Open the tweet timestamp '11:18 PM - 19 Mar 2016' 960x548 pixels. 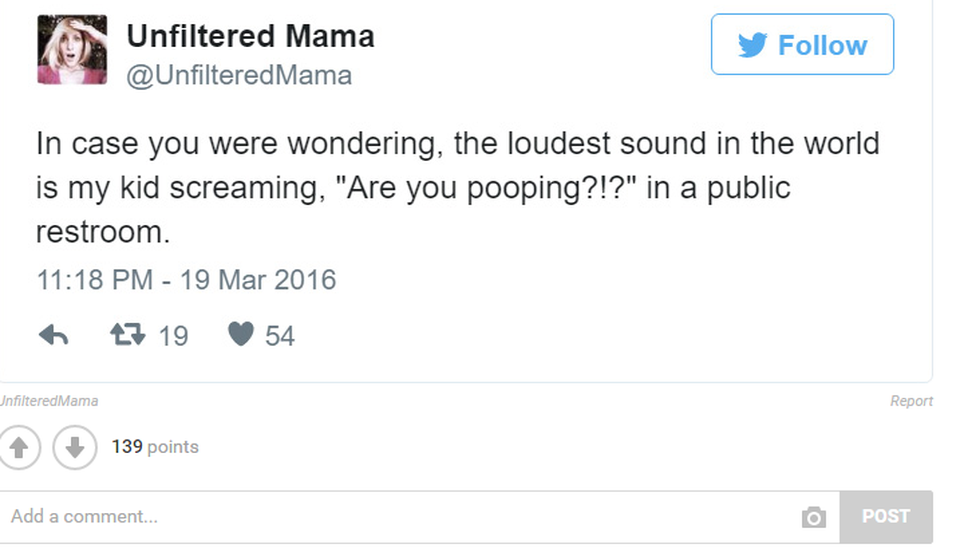tap(186, 280)
